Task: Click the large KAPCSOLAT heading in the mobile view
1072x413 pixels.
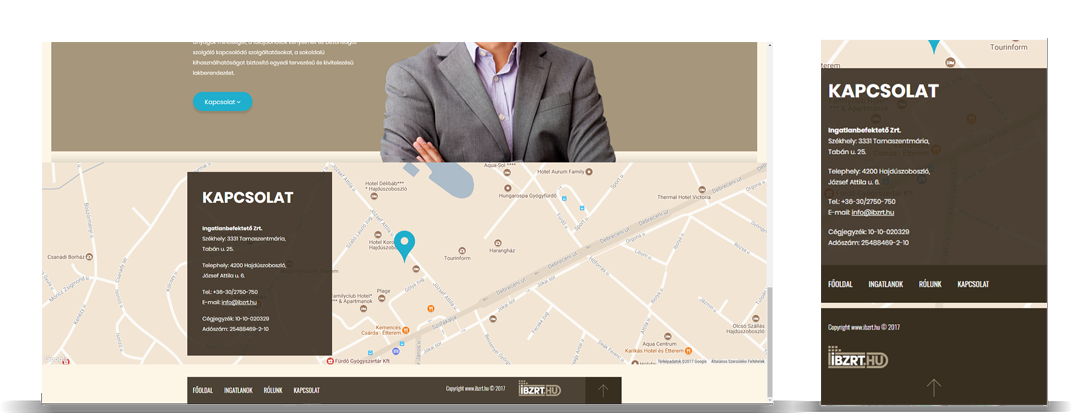Action: pos(883,91)
